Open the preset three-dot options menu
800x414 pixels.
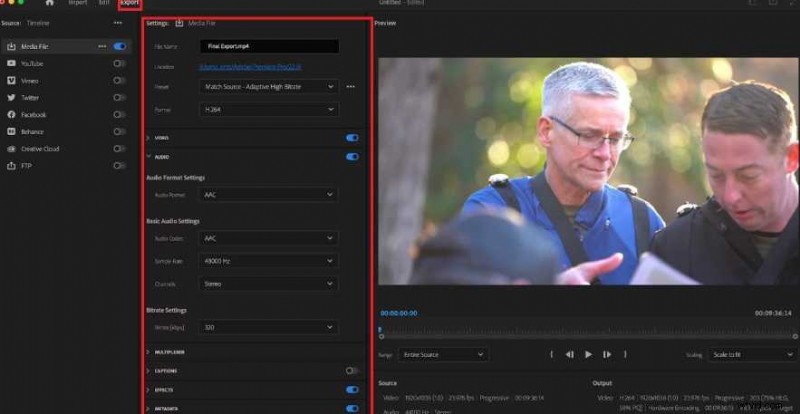(x=351, y=87)
